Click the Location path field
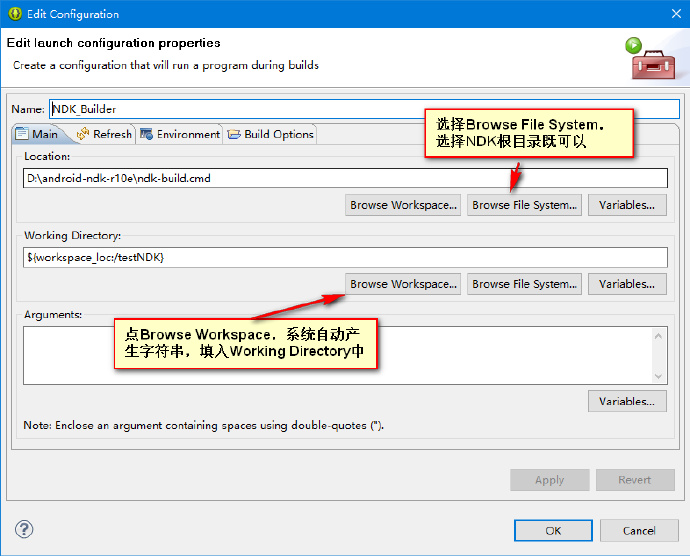Image resolution: width=690 pixels, height=556 pixels. click(345, 178)
